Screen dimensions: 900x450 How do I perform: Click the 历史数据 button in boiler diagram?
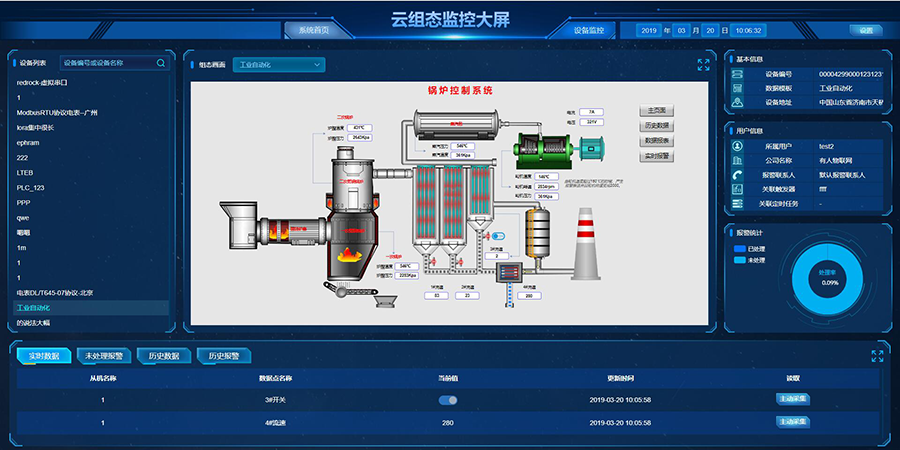657,125
